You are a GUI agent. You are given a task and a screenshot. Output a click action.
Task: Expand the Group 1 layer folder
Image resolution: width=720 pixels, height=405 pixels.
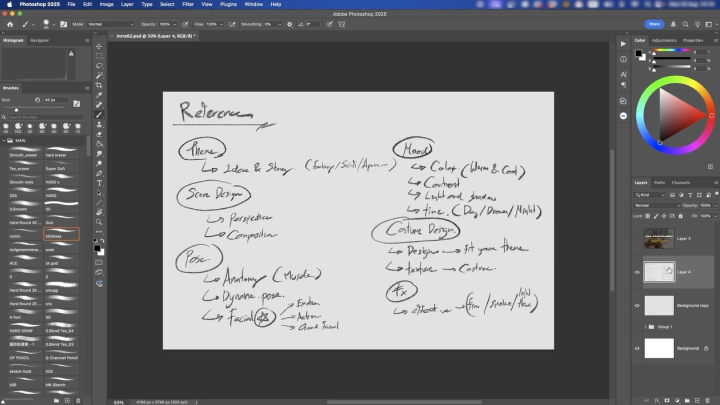pyautogui.click(x=647, y=326)
